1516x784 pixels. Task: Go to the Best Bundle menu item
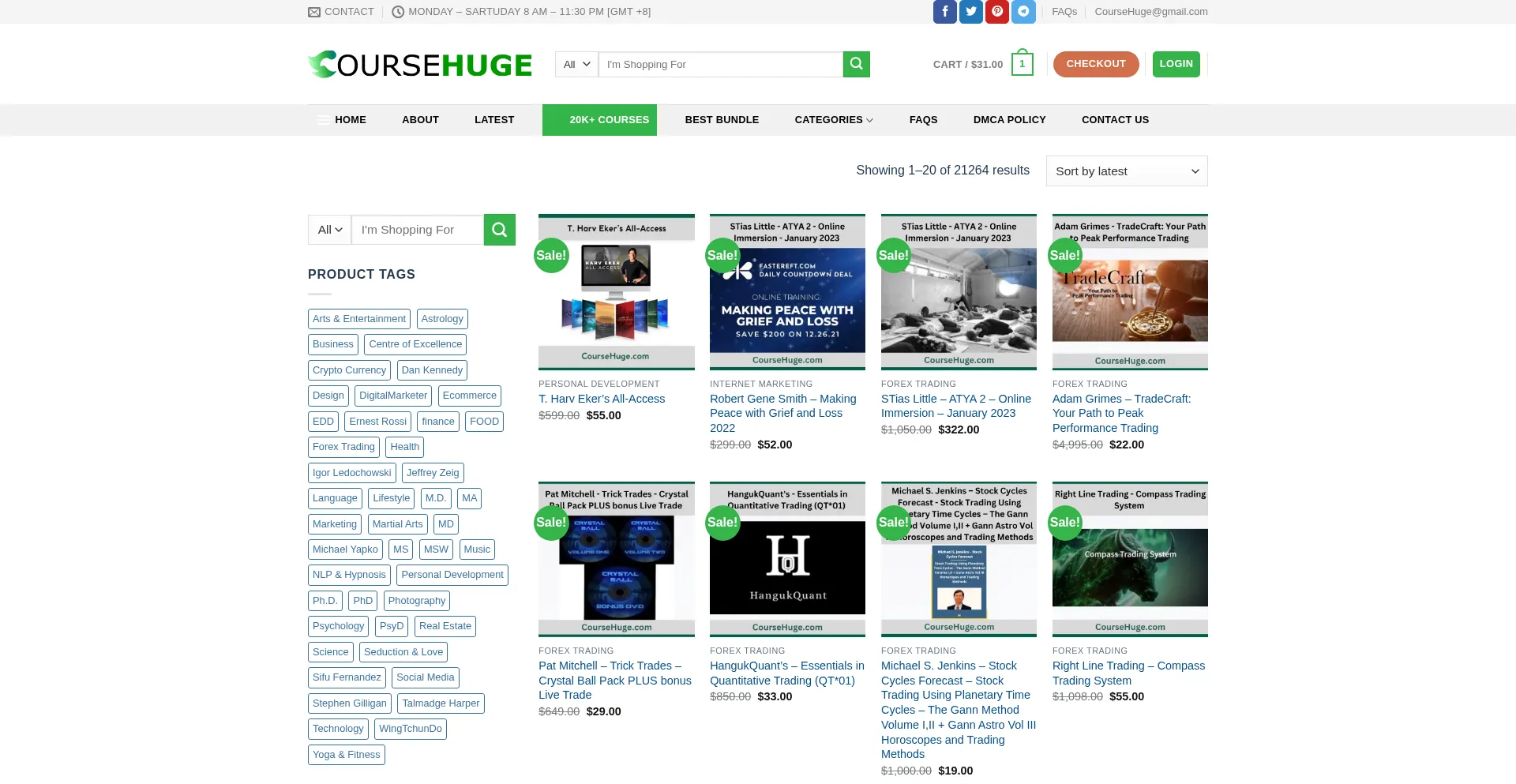[x=722, y=120]
